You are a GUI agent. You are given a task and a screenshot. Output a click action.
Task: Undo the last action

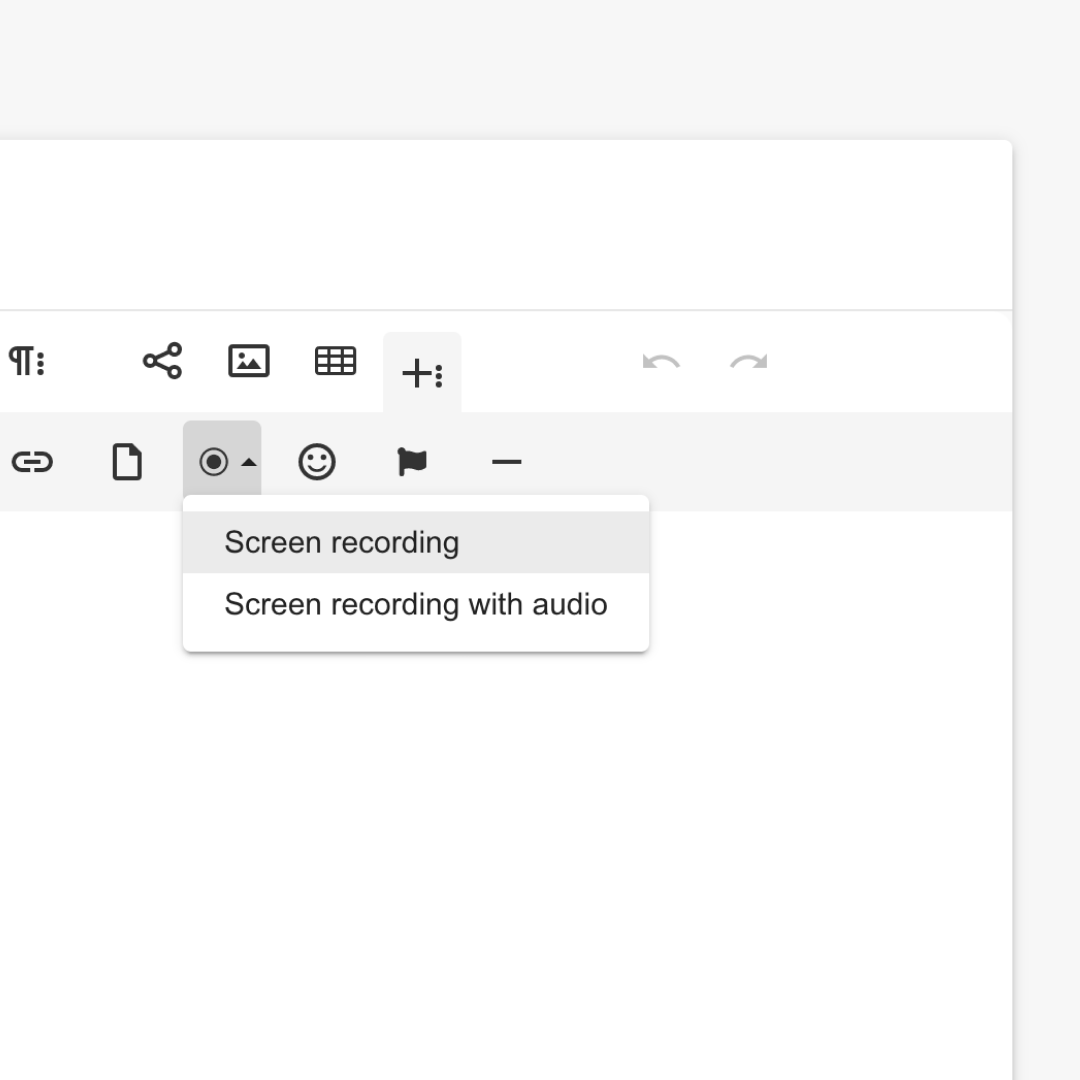click(x=661, y=362)
